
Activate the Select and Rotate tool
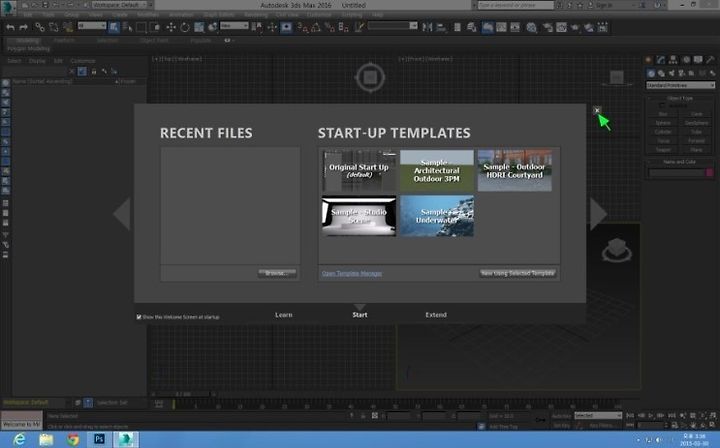(x=185, y=28)
